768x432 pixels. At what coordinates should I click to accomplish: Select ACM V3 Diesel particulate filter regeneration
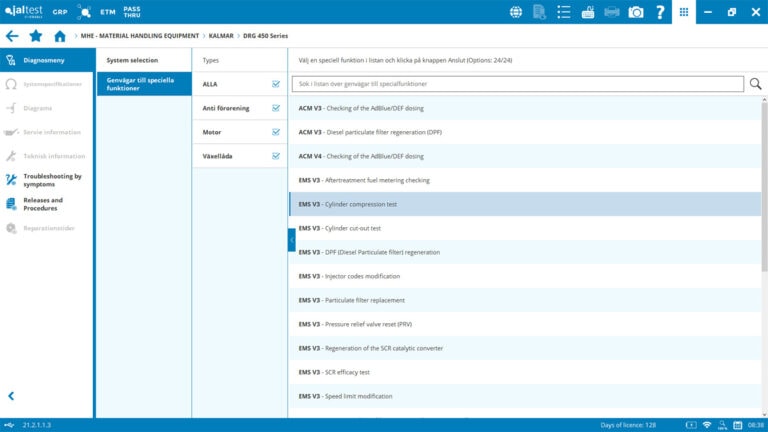tap(525, 132)
